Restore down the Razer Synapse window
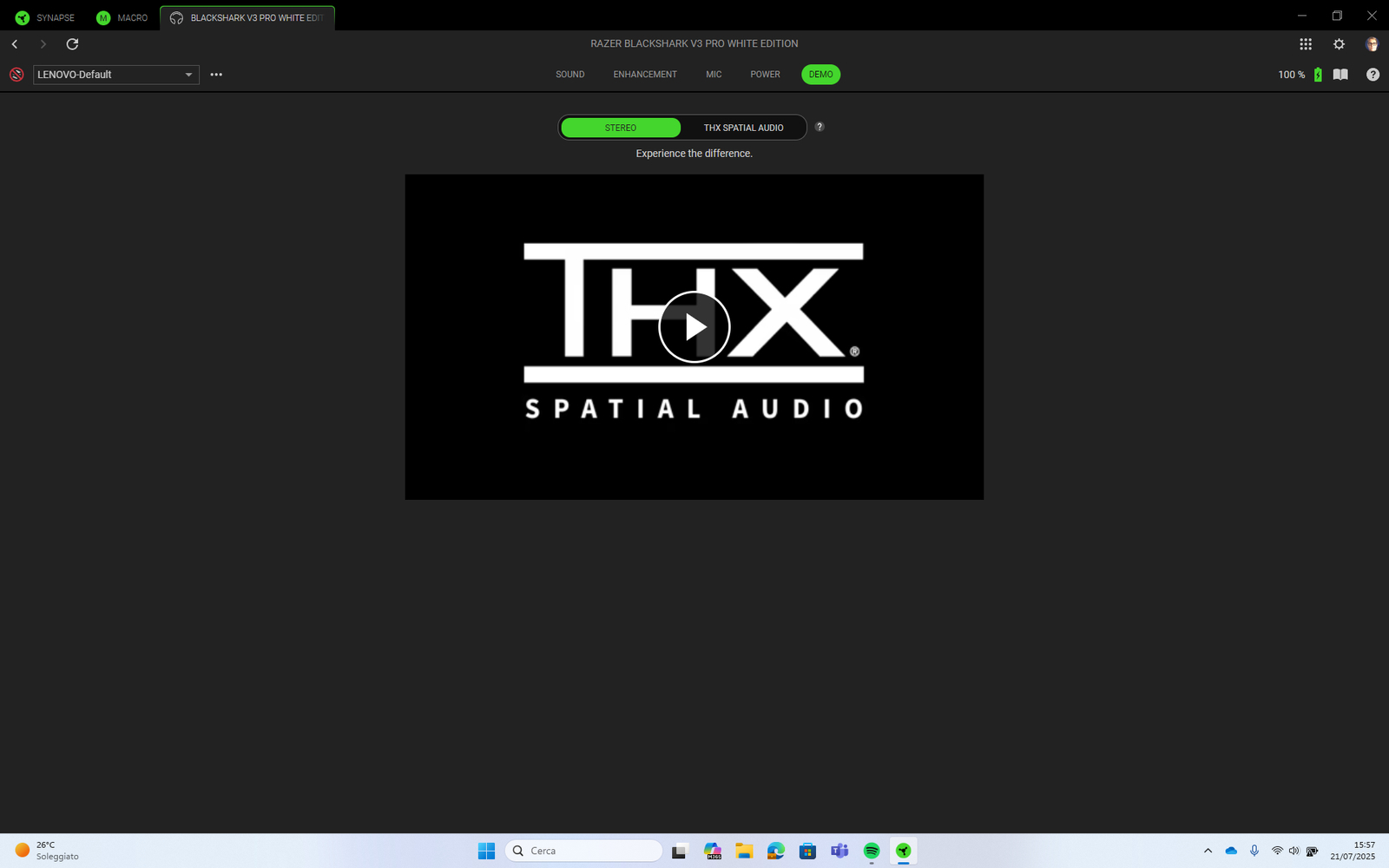 coord(1337,16)
